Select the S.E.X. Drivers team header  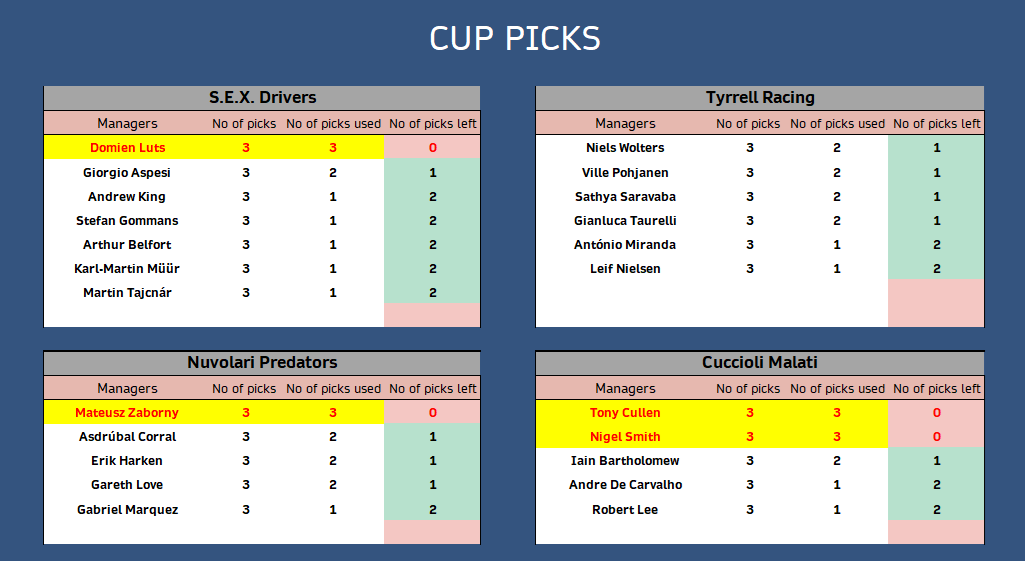coord(262,97)
